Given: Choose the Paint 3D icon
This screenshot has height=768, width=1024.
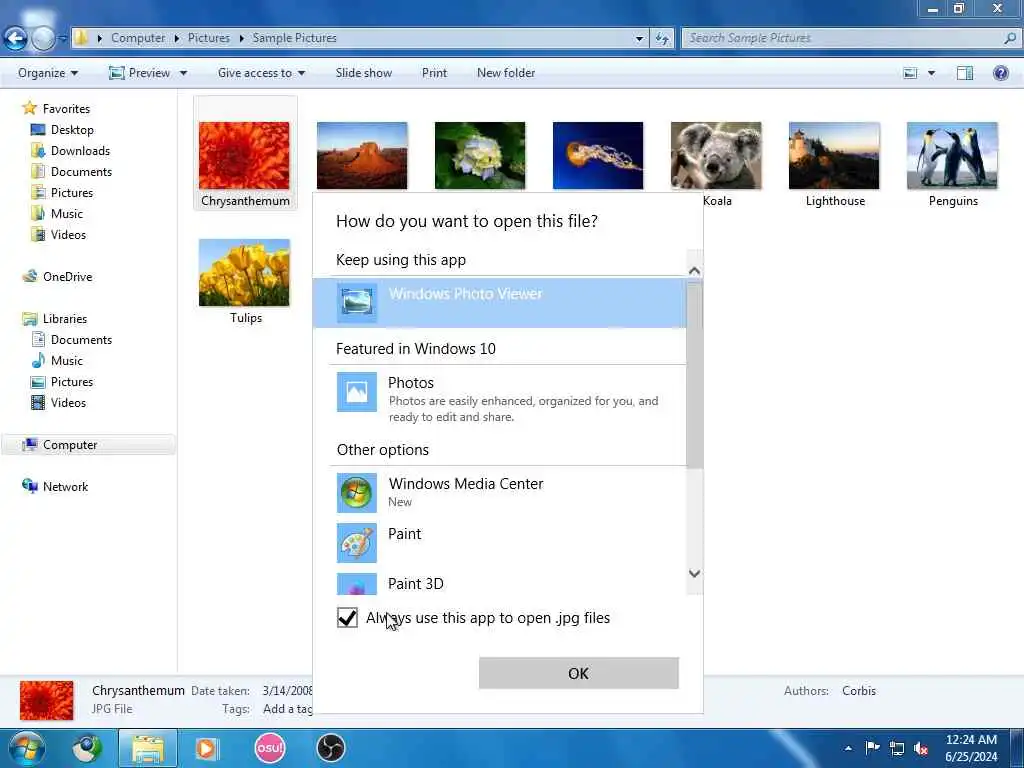Looking at the screenshot, I should 357,584.
